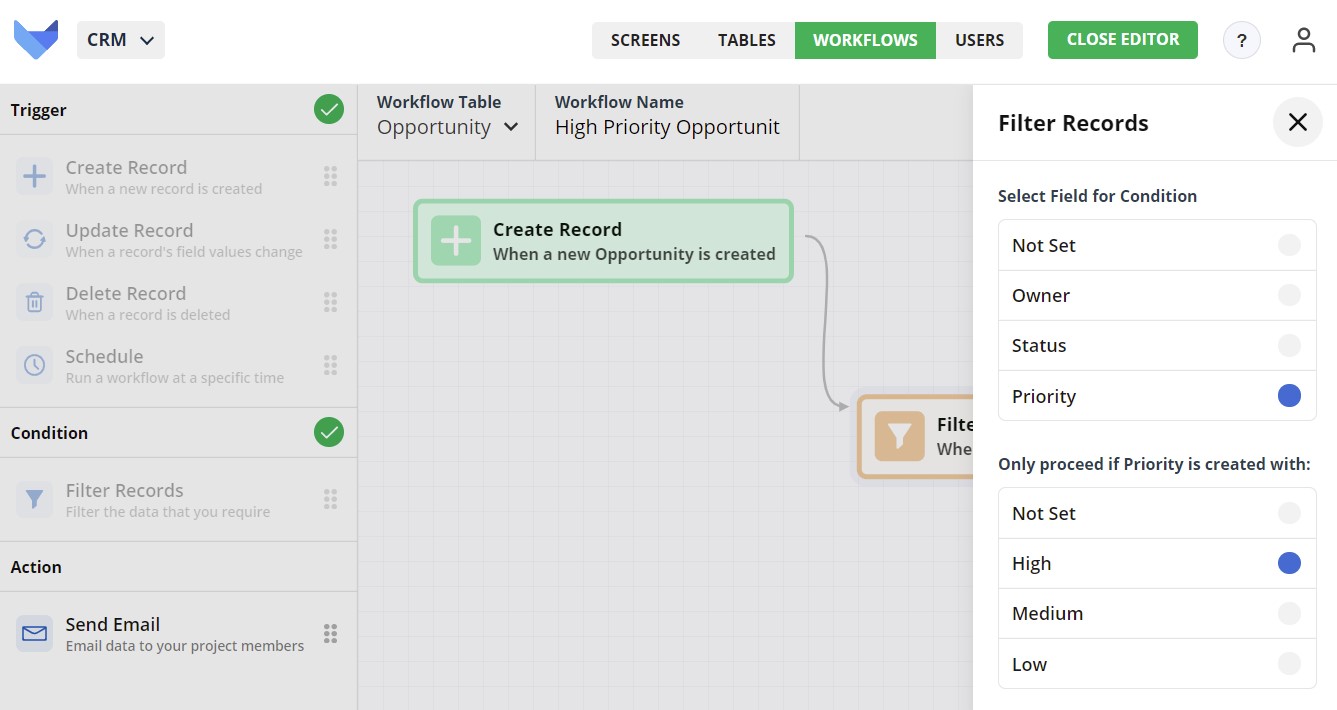Click the plus icon on Create Record node
The height and width of the screenshot is (710, 1337).
456,241
